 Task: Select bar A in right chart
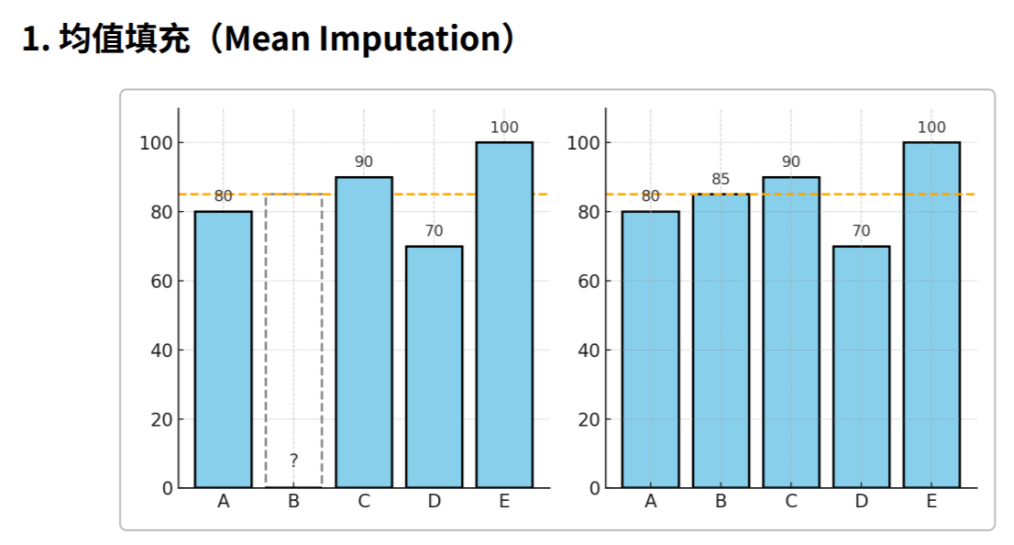click(651, 349)
